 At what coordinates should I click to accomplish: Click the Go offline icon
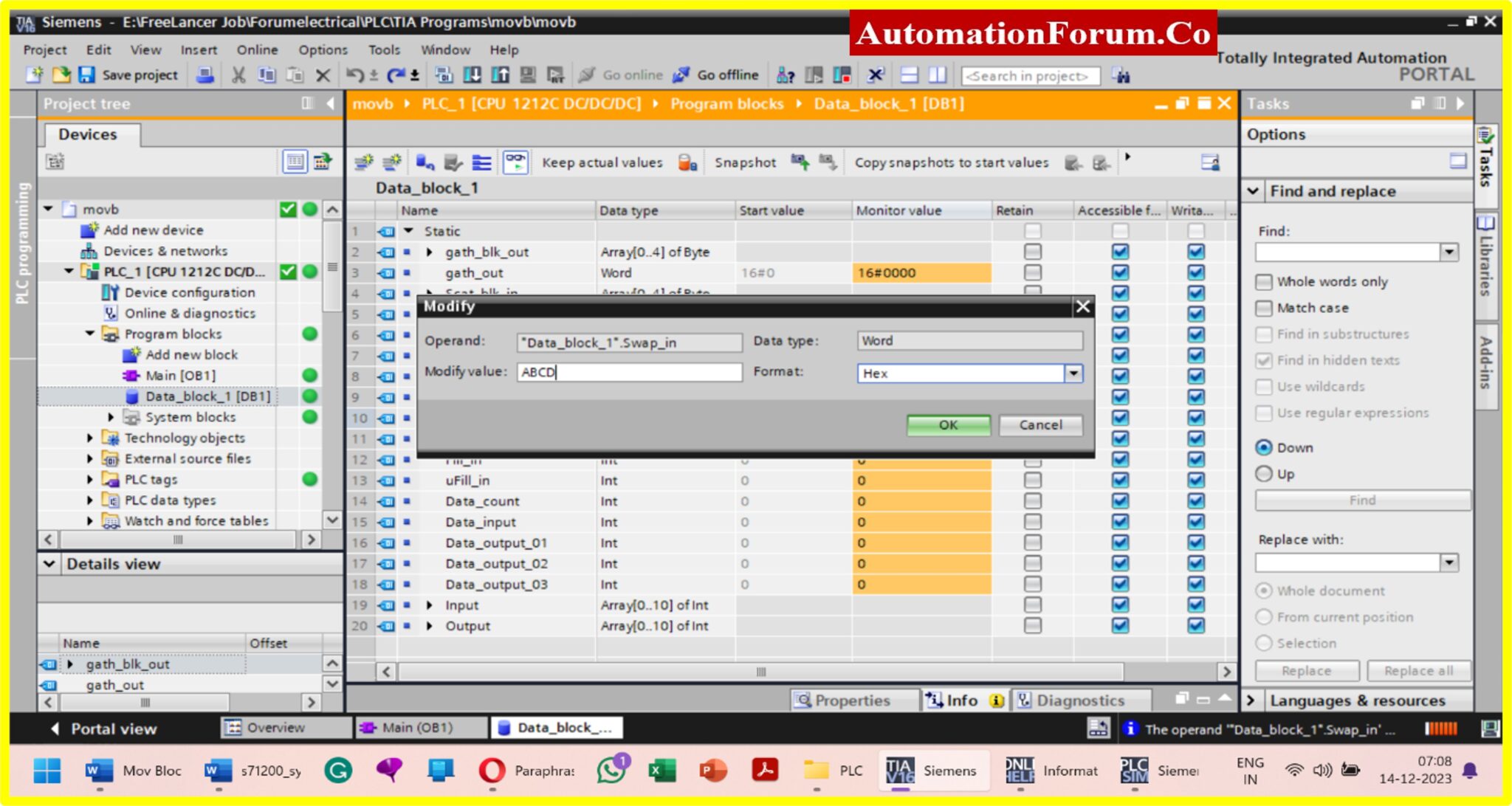681,75
